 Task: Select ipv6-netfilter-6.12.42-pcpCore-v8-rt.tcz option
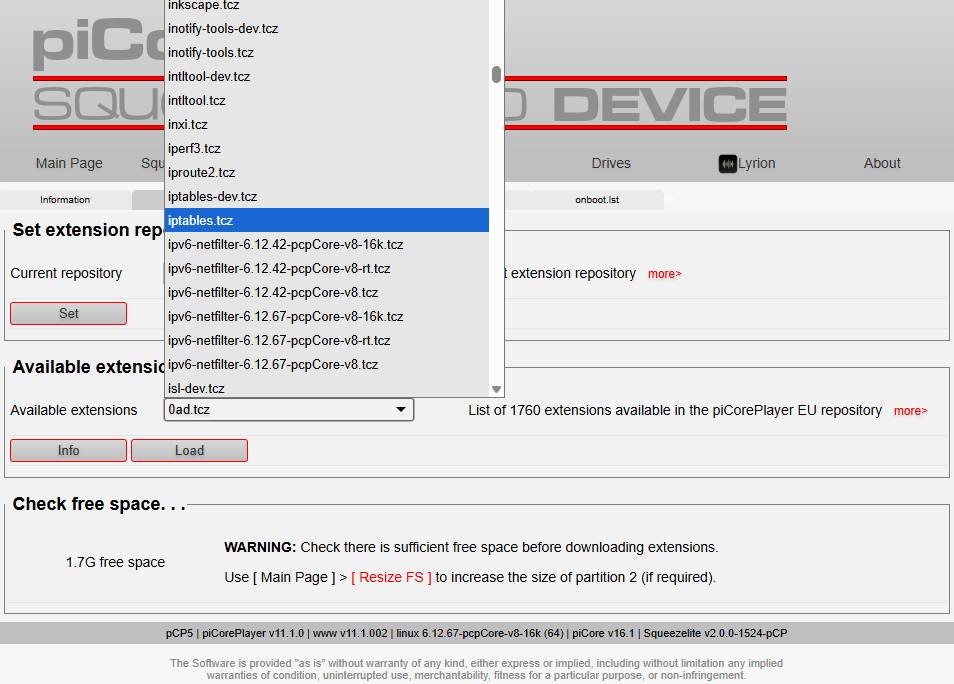(327, 268)
